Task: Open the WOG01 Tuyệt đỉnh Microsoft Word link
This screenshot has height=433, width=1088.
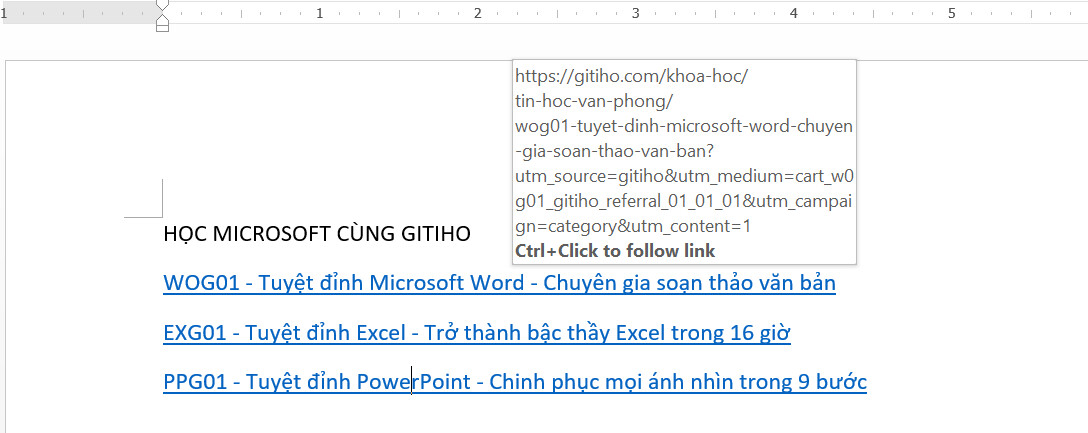Action: [x=499, y=283]
